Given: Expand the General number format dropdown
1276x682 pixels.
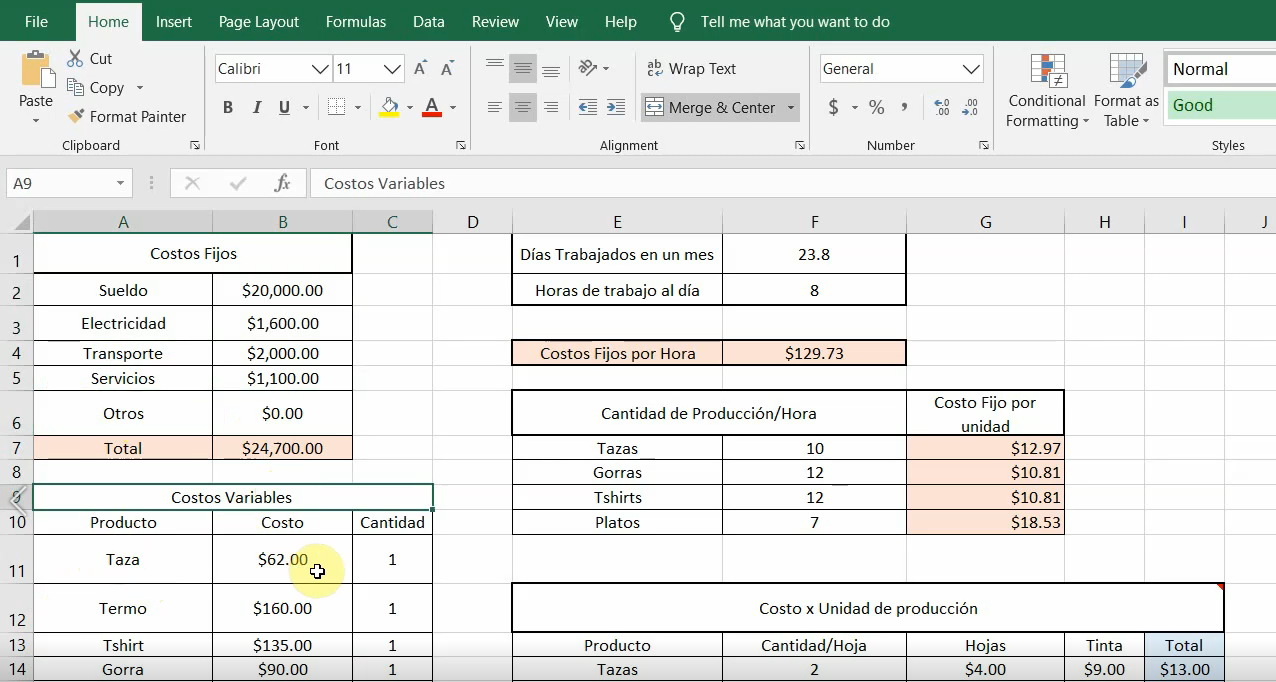Looking at the screenshot, I should [970, 69].
